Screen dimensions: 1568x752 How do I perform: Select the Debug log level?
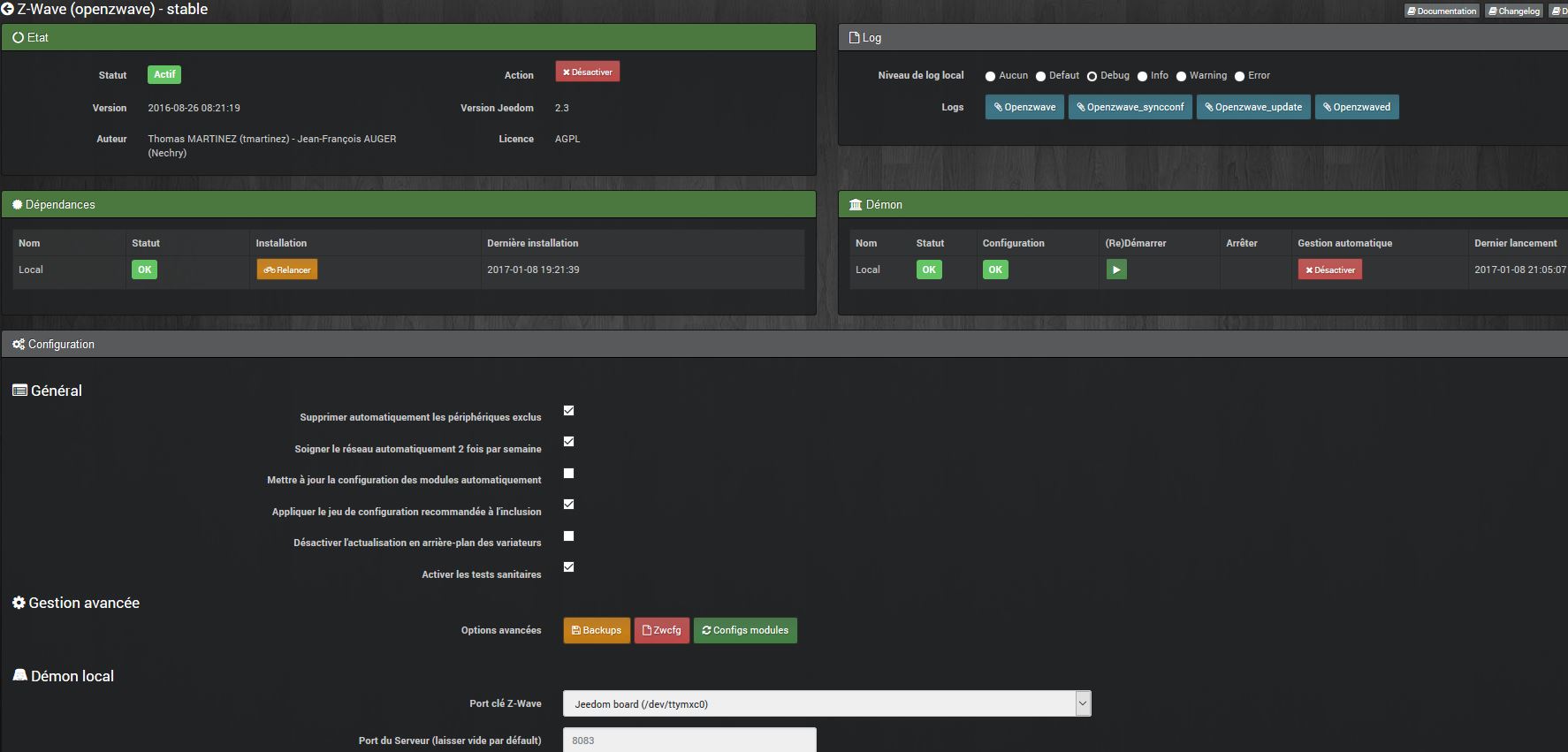tap(1092, 76)
